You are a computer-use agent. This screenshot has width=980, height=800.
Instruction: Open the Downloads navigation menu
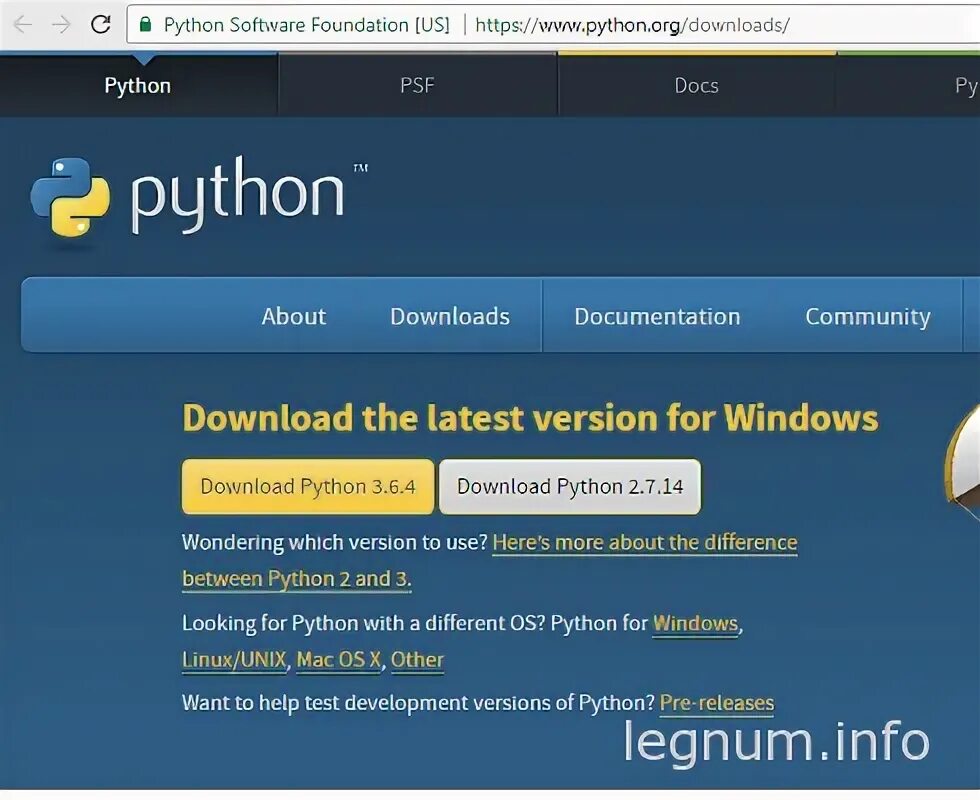pyautogui.click(x=450, y=316)
